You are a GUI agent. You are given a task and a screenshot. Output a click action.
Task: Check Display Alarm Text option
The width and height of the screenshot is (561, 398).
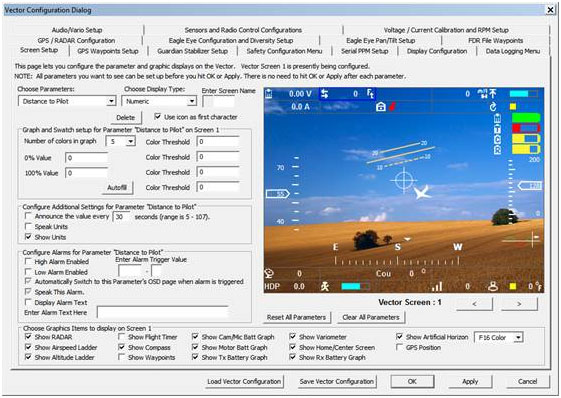[x=28, y=302]
